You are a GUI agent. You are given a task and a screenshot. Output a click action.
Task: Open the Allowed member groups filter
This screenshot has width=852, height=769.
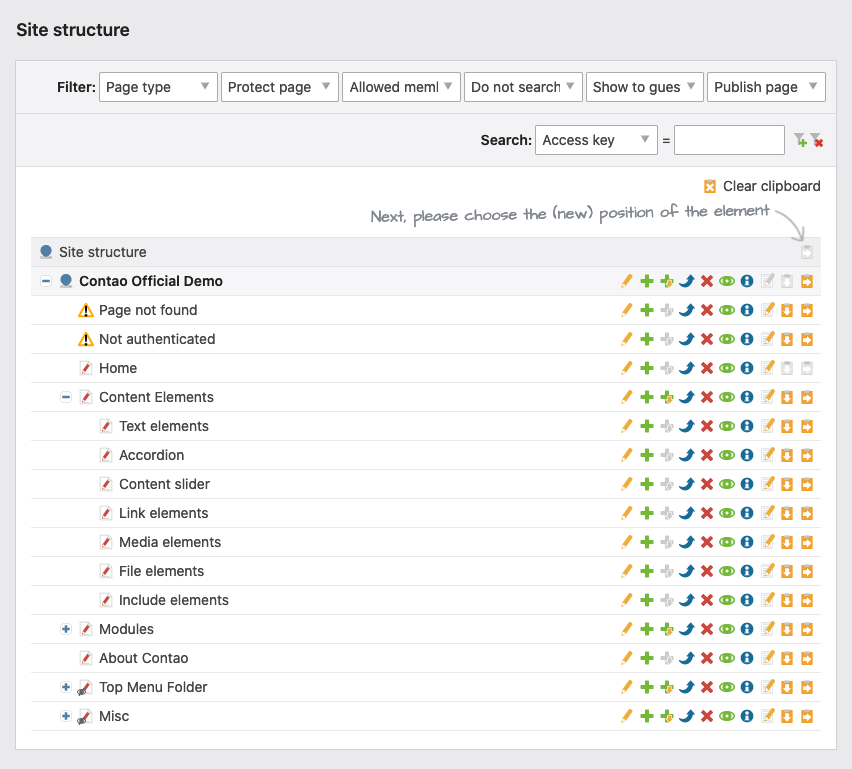402,87
